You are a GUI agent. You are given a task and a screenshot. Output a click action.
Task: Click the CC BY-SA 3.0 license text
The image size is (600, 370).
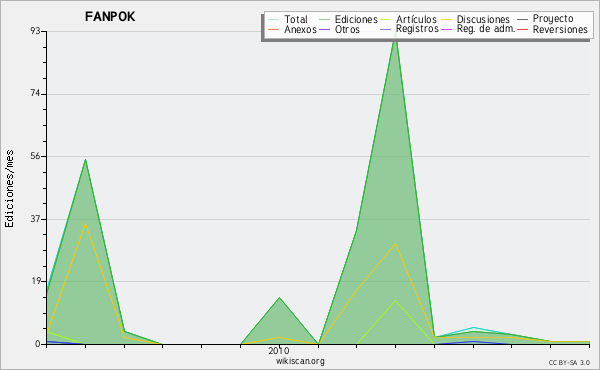(569, 363)
